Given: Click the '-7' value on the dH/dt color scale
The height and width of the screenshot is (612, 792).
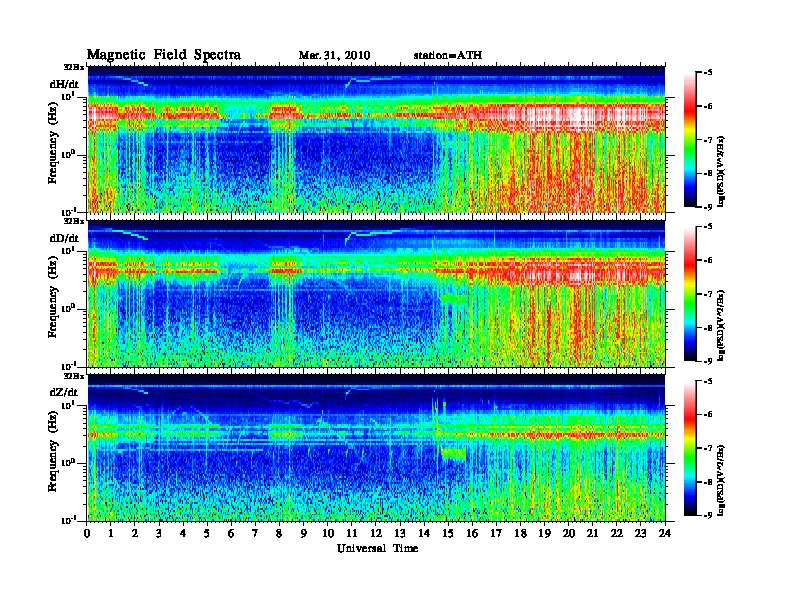Looking at the screenshot, I should point(708,140).
